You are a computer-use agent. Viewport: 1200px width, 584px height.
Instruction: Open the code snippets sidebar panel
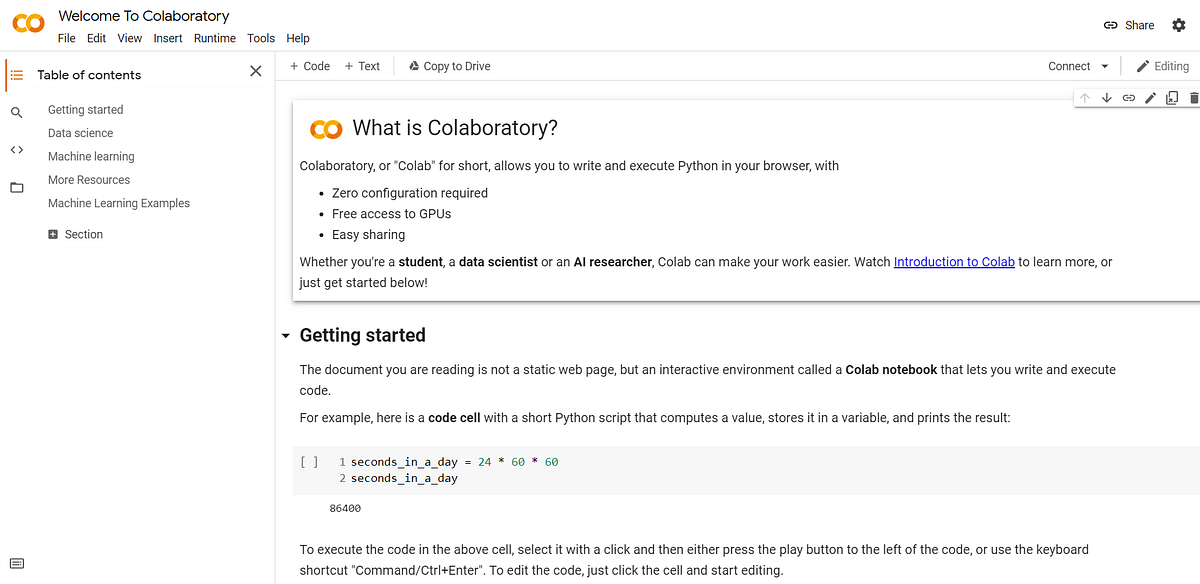16,148
